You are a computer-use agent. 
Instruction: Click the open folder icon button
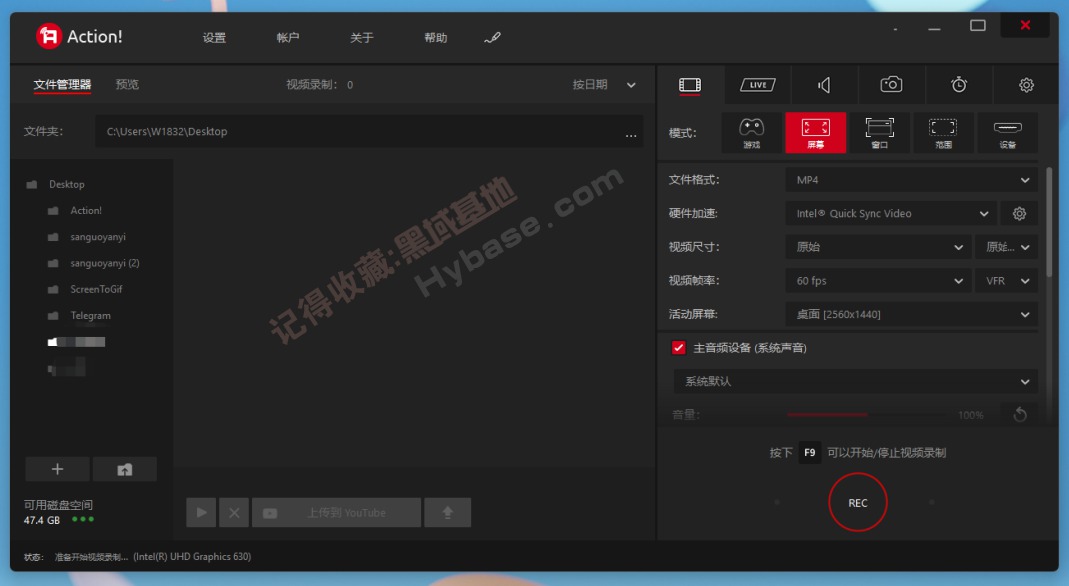(125, 469)
